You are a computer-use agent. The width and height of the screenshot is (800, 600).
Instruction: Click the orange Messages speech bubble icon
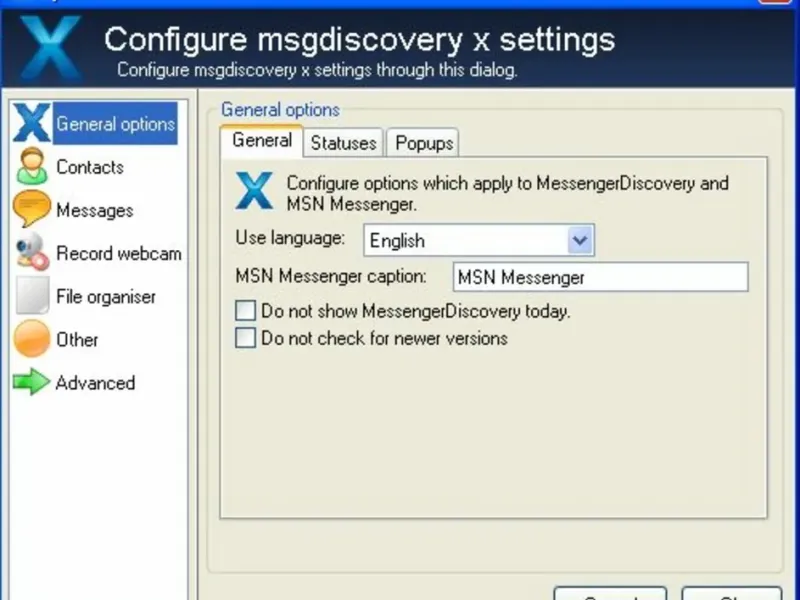[32, 208]
